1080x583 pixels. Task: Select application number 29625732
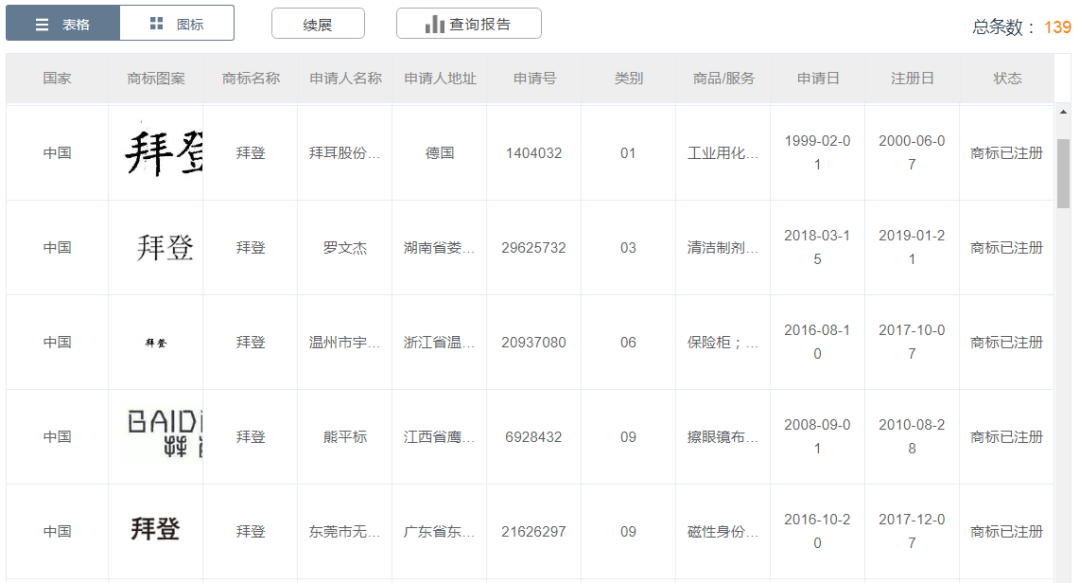[x=534, y=247]
